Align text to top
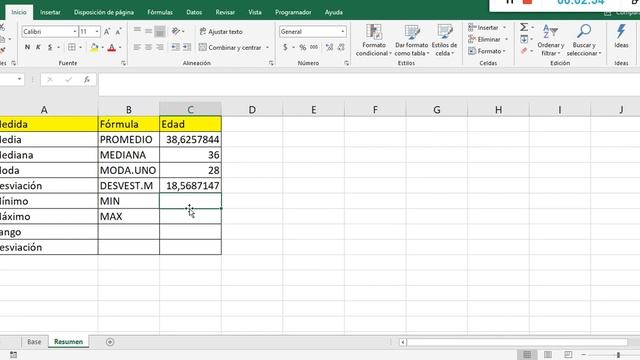The image size is (640, 360). [137, 31]
